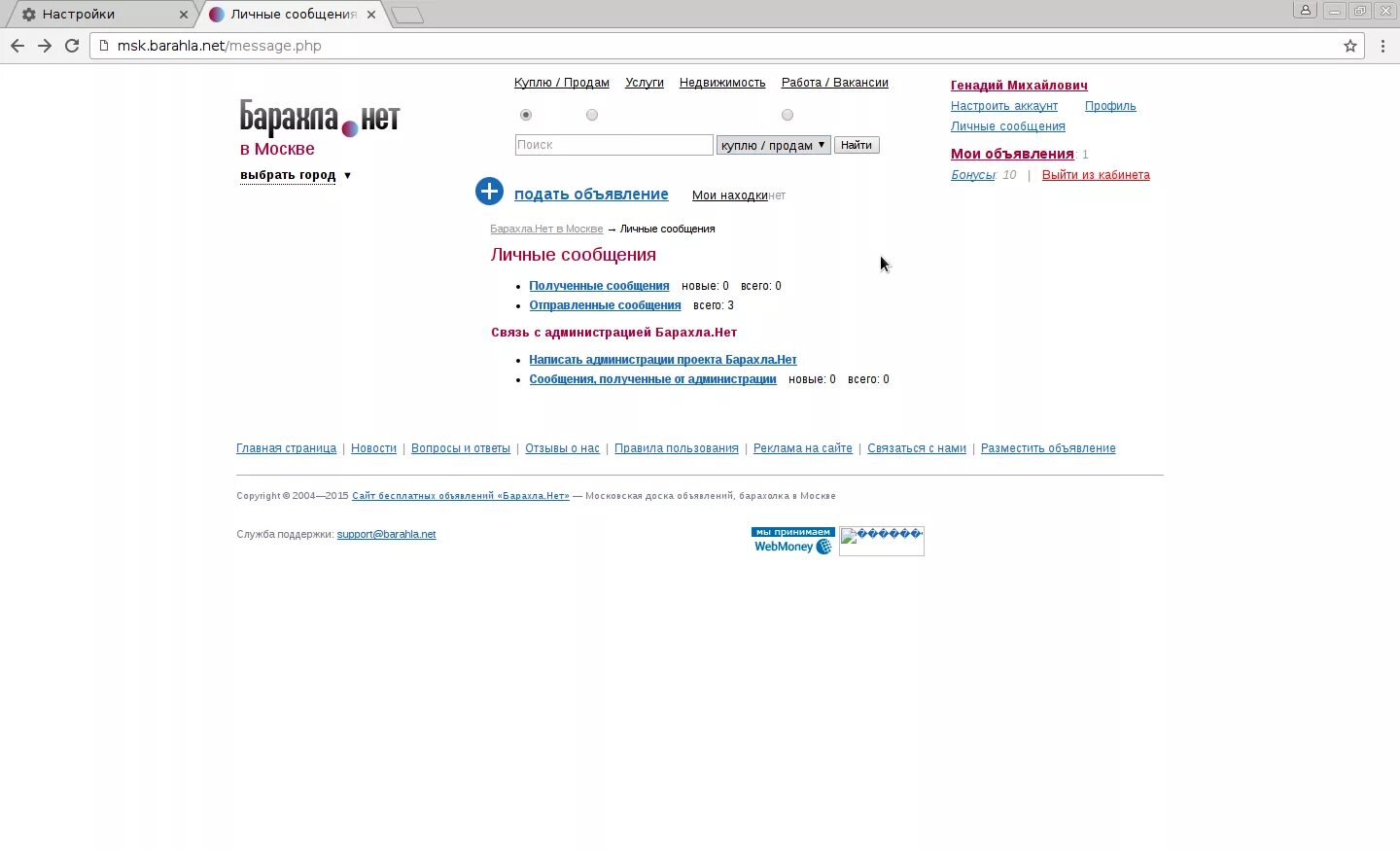The image size is (1400, 850).
Task: Select the second search radio button
Action: coord(592,115)
